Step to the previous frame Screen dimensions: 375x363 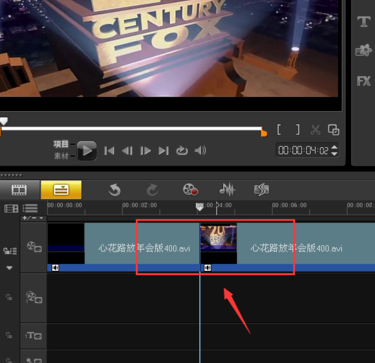pyautogui.click(x=127, y=151)
